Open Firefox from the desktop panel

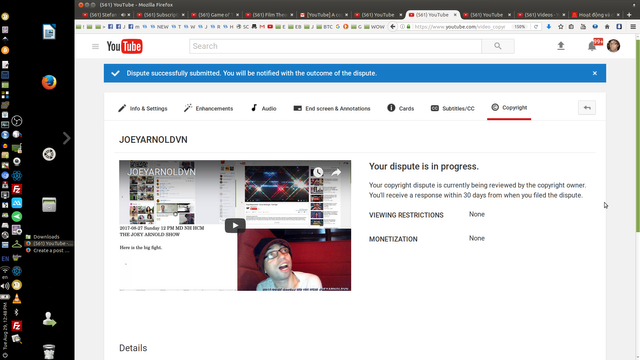(49, 82)
